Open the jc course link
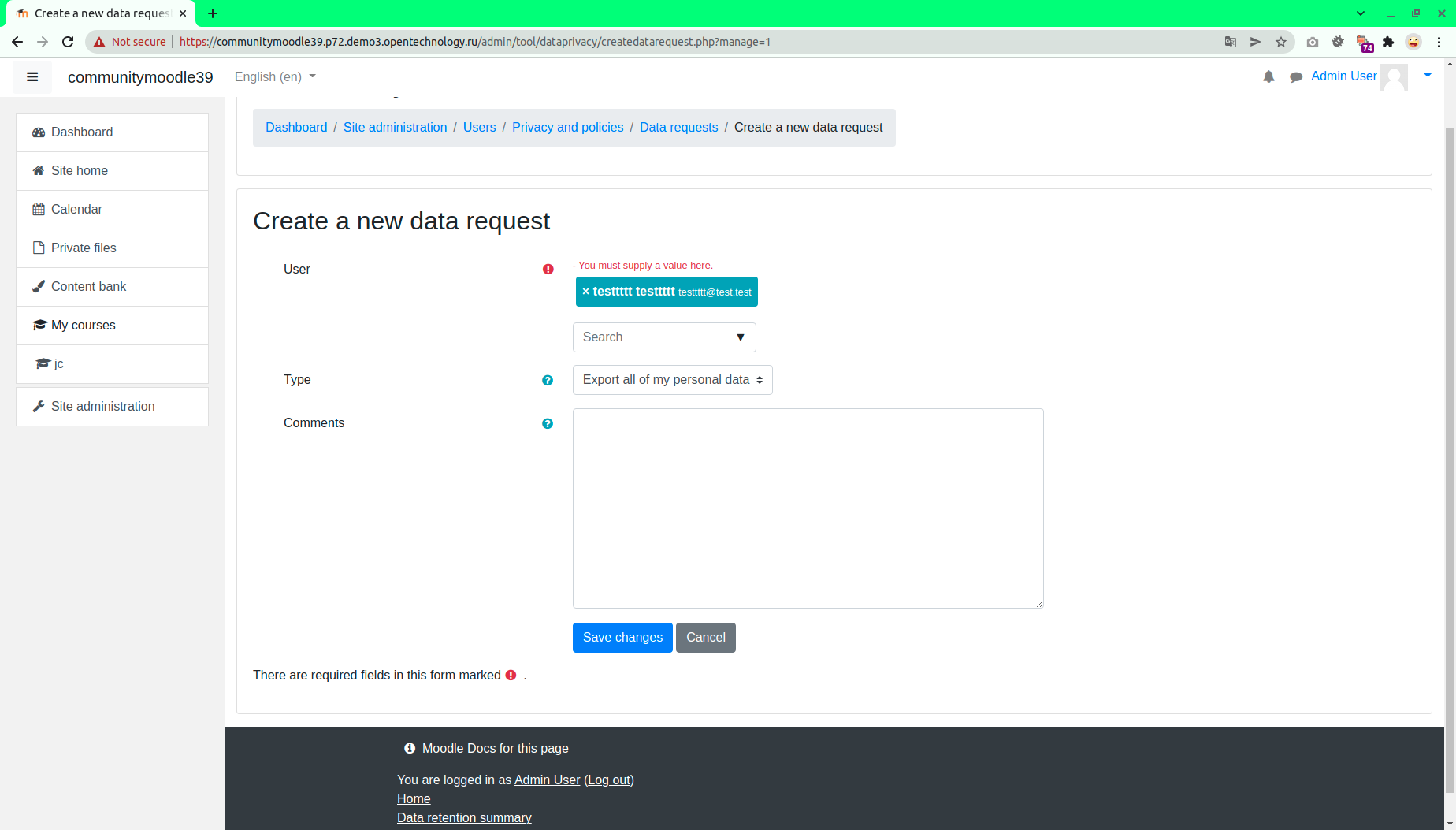The image size is (1456, 830). click(112, 364)
